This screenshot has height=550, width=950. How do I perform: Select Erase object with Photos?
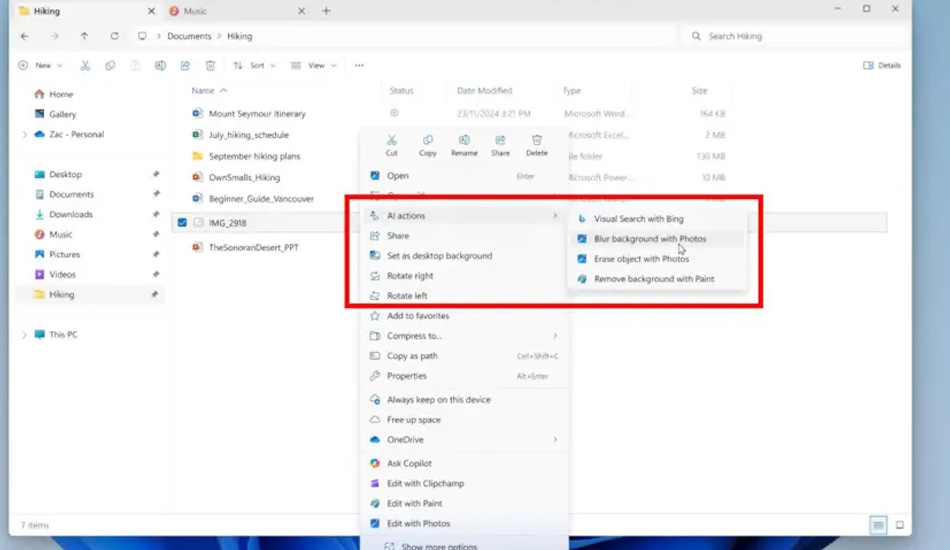click(x=657, y=259)
